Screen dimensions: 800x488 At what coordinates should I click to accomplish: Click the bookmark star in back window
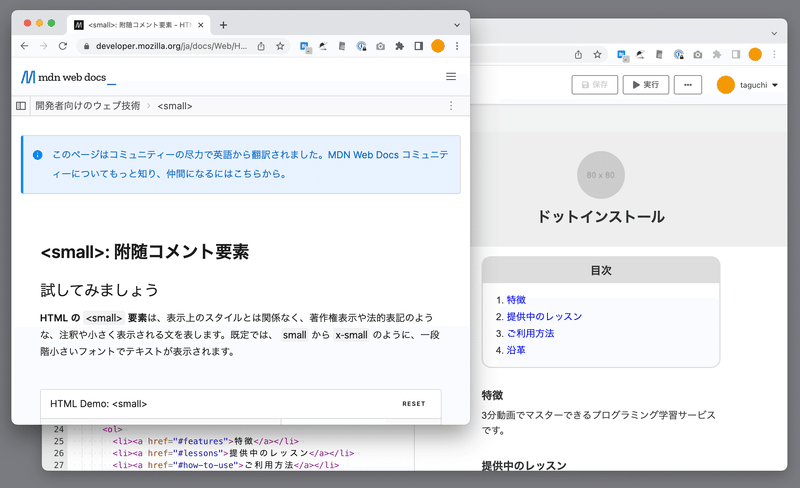click(x=597, y=55)
